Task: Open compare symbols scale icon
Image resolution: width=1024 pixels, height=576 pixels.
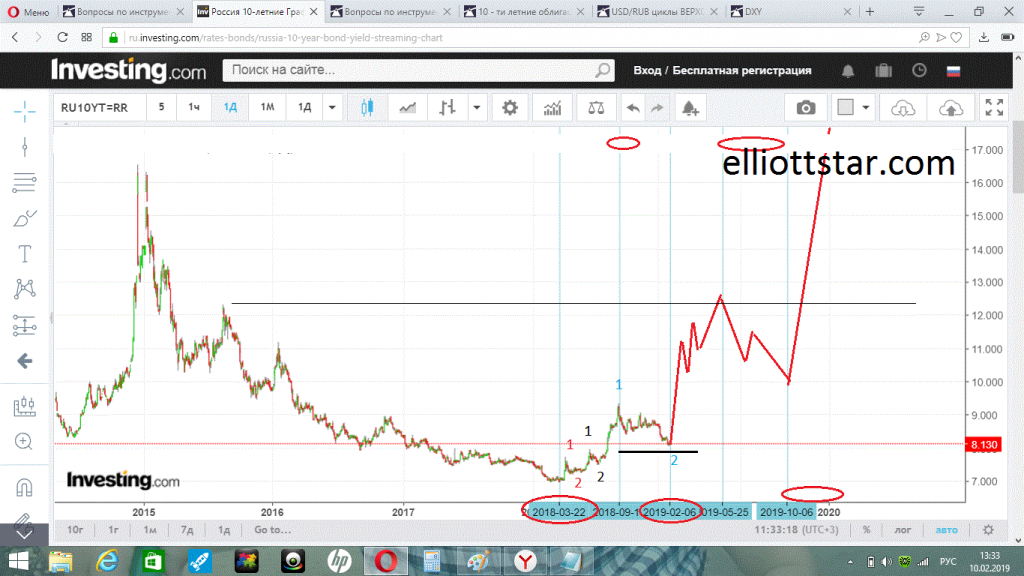Action: (x=596, y=108)
